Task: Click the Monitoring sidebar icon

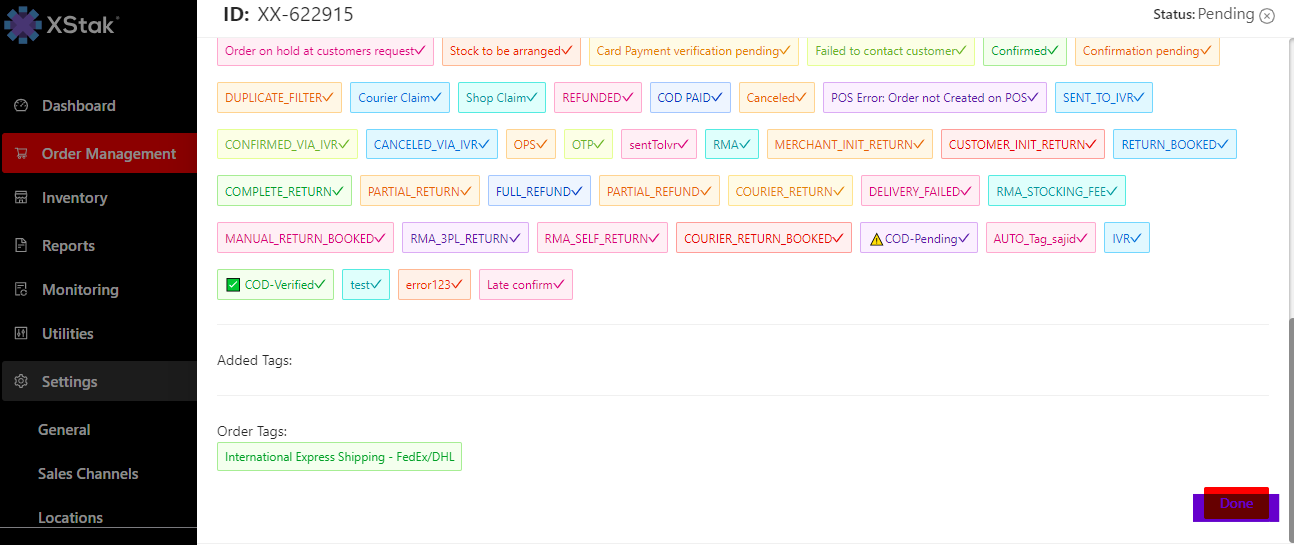Action: tap(20, 290)
